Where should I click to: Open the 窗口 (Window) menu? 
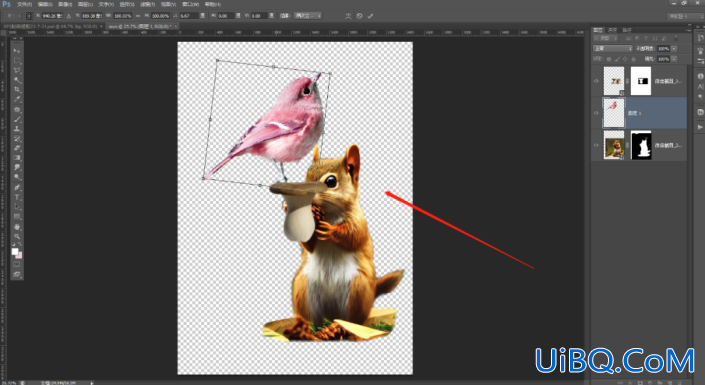point(191,4)
